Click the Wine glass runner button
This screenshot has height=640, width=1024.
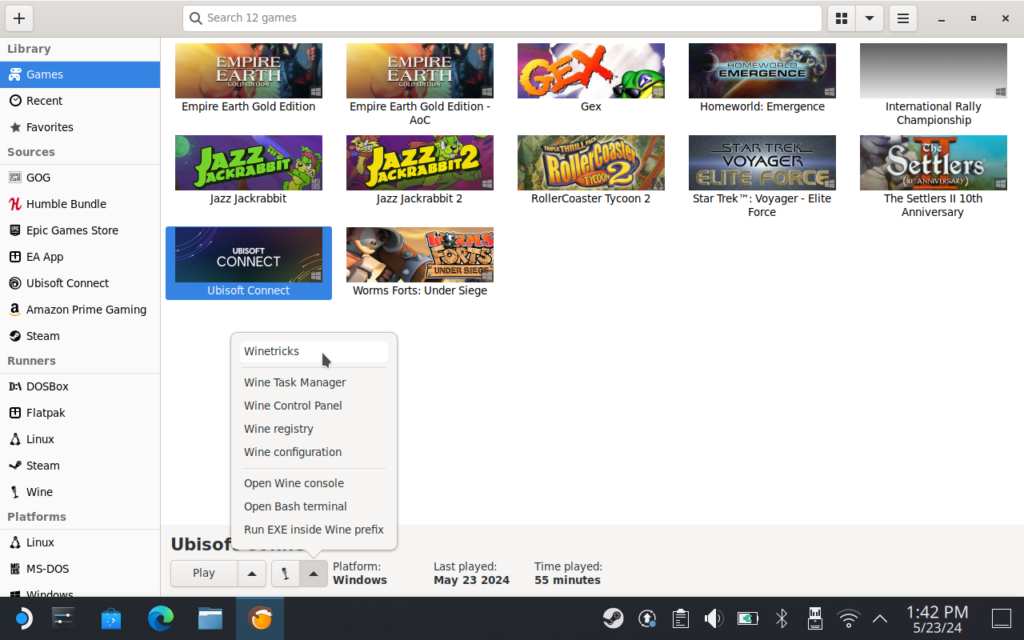point(285,573)
